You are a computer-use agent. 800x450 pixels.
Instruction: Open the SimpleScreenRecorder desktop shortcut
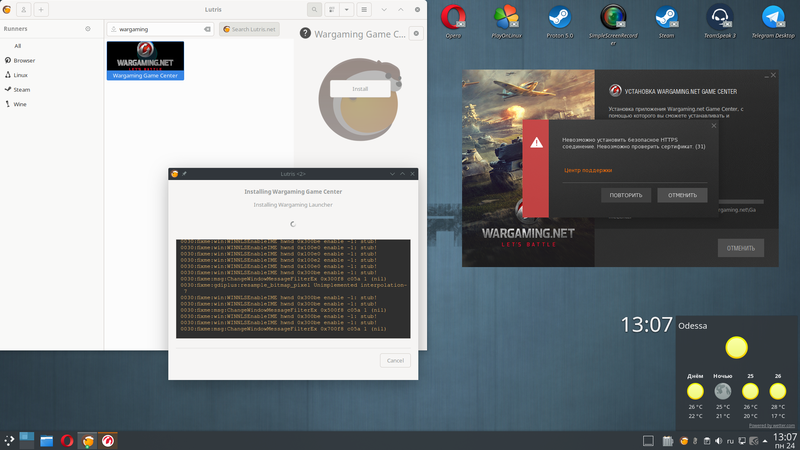613,24
